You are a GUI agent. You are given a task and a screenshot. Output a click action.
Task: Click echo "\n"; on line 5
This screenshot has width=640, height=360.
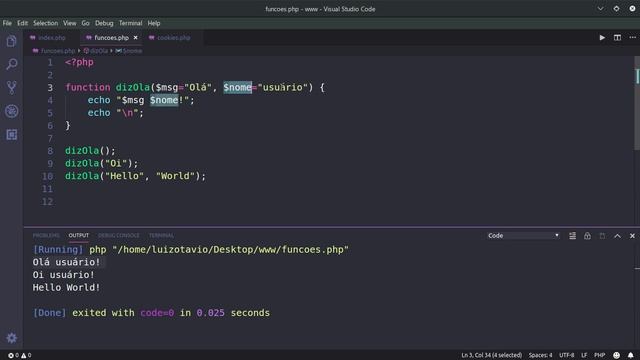coord(116,113)
